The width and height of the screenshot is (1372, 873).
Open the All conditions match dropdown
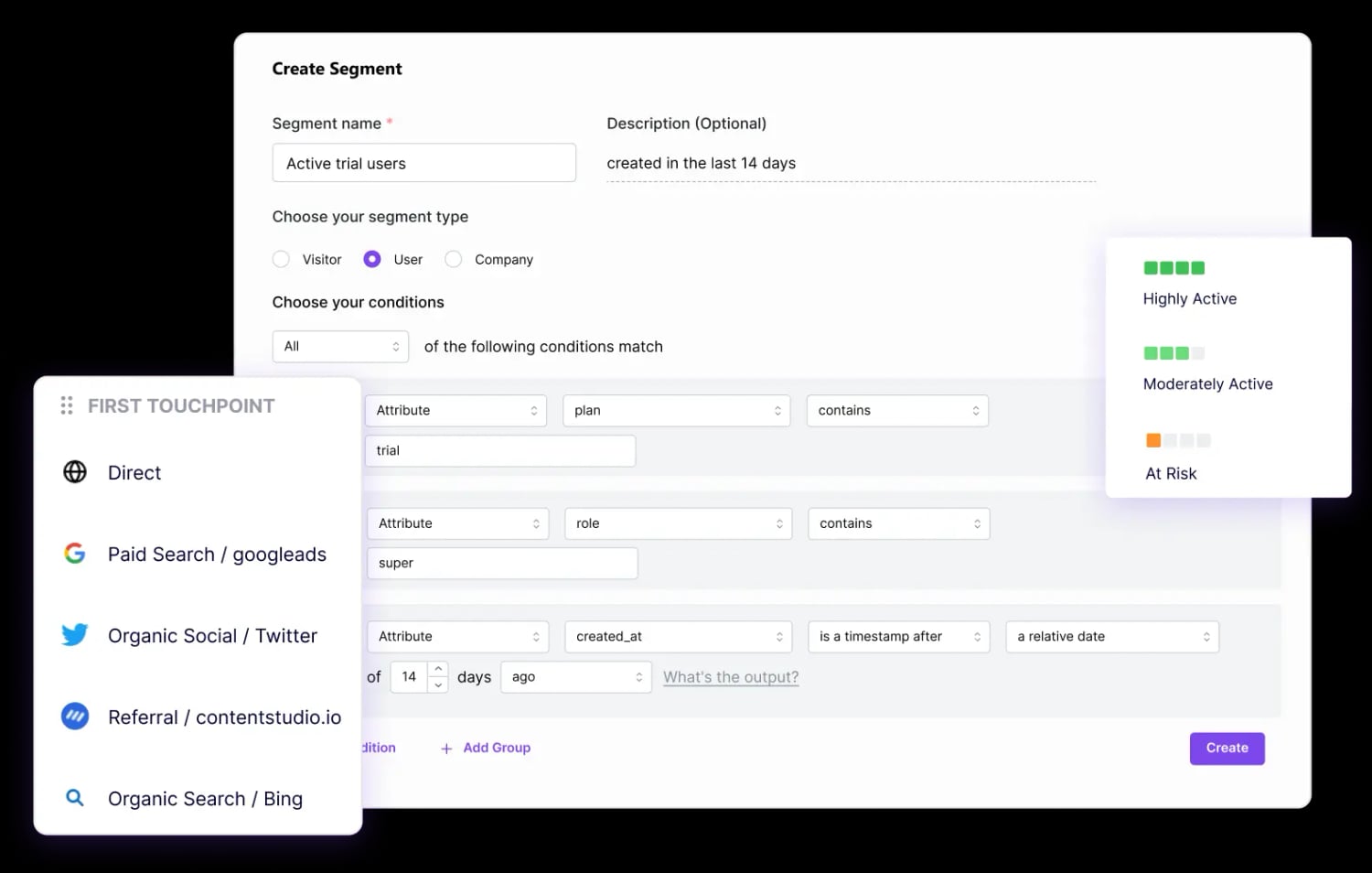339,346
